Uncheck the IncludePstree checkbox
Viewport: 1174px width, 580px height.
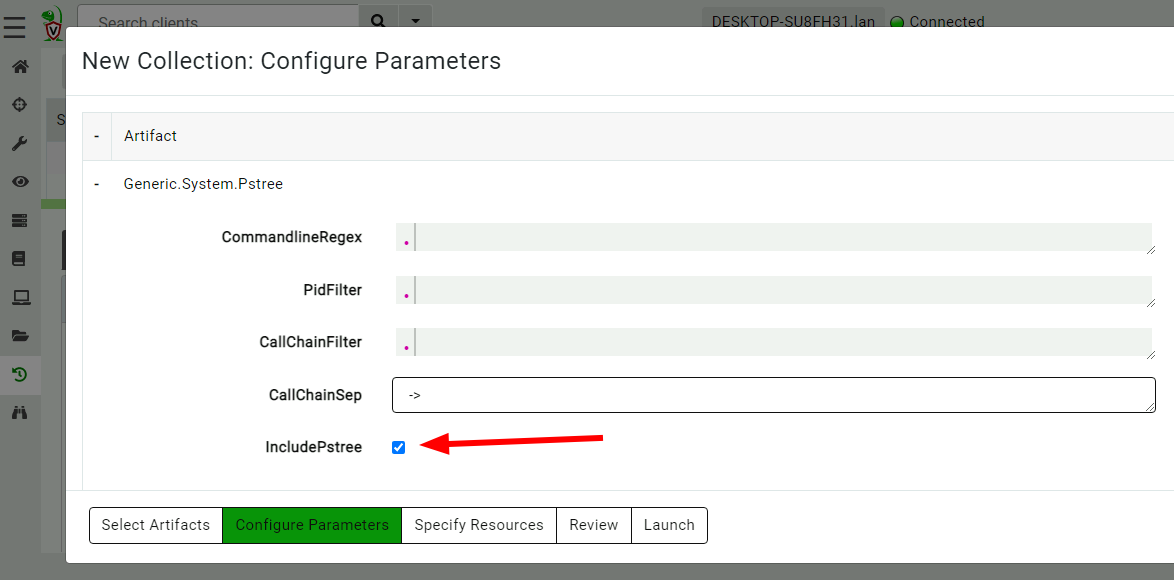399,447
